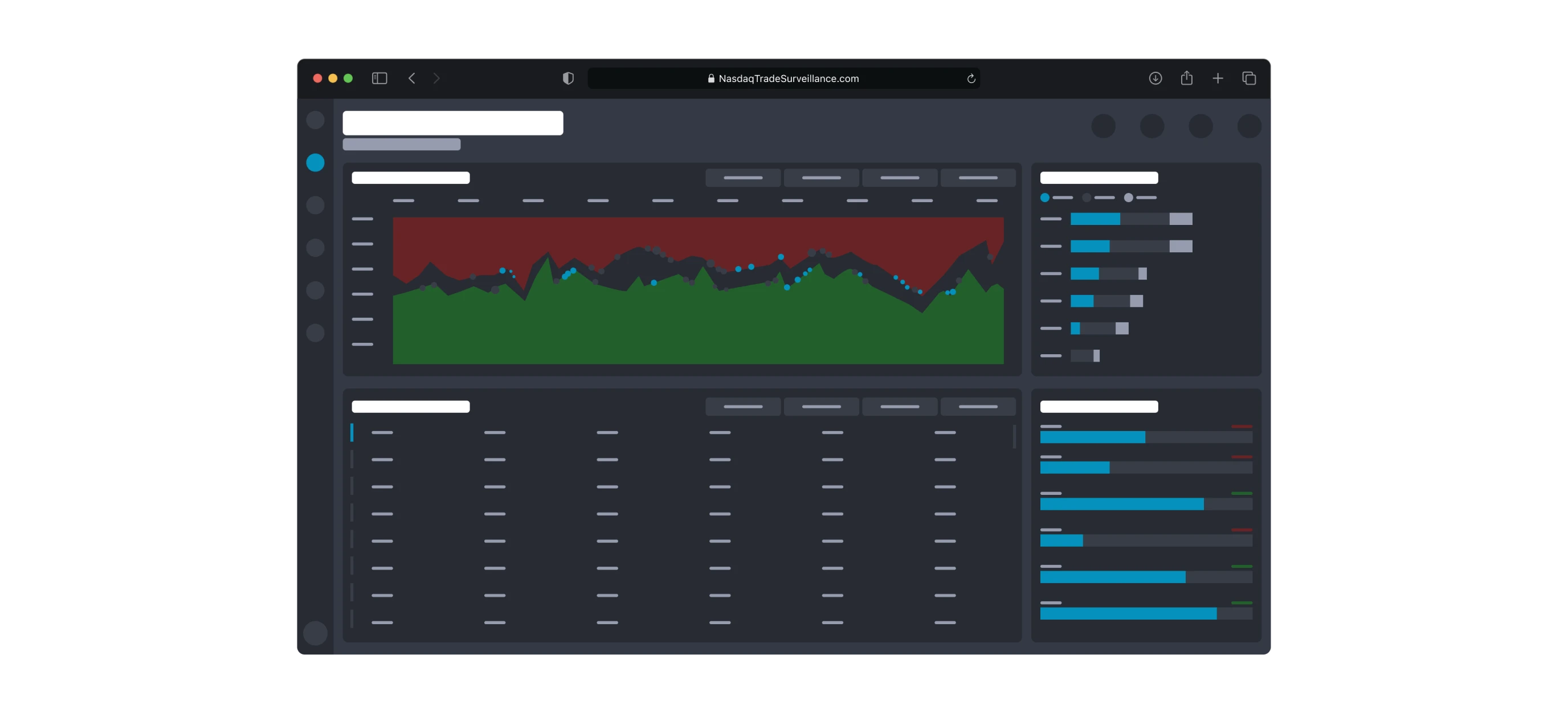
Task: Open the privacy shield report
Action: (x=567, y=78)
